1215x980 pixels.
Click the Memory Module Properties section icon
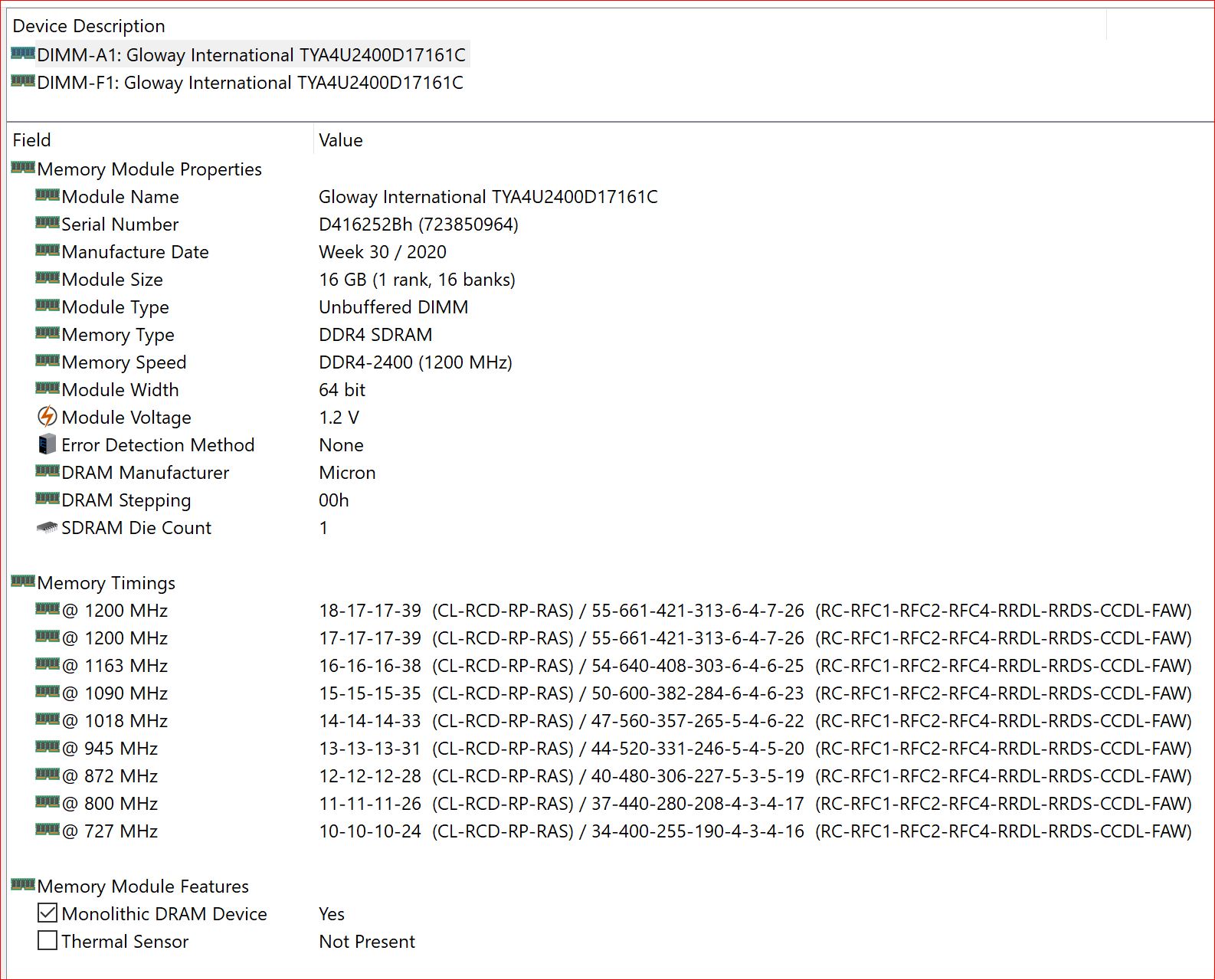[x=23, y=168]
